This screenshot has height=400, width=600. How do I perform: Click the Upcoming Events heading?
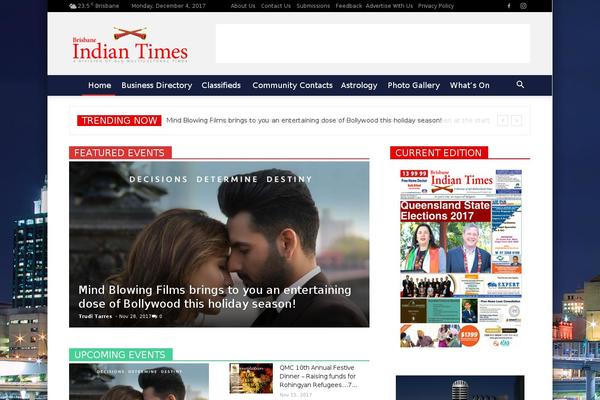120,355
